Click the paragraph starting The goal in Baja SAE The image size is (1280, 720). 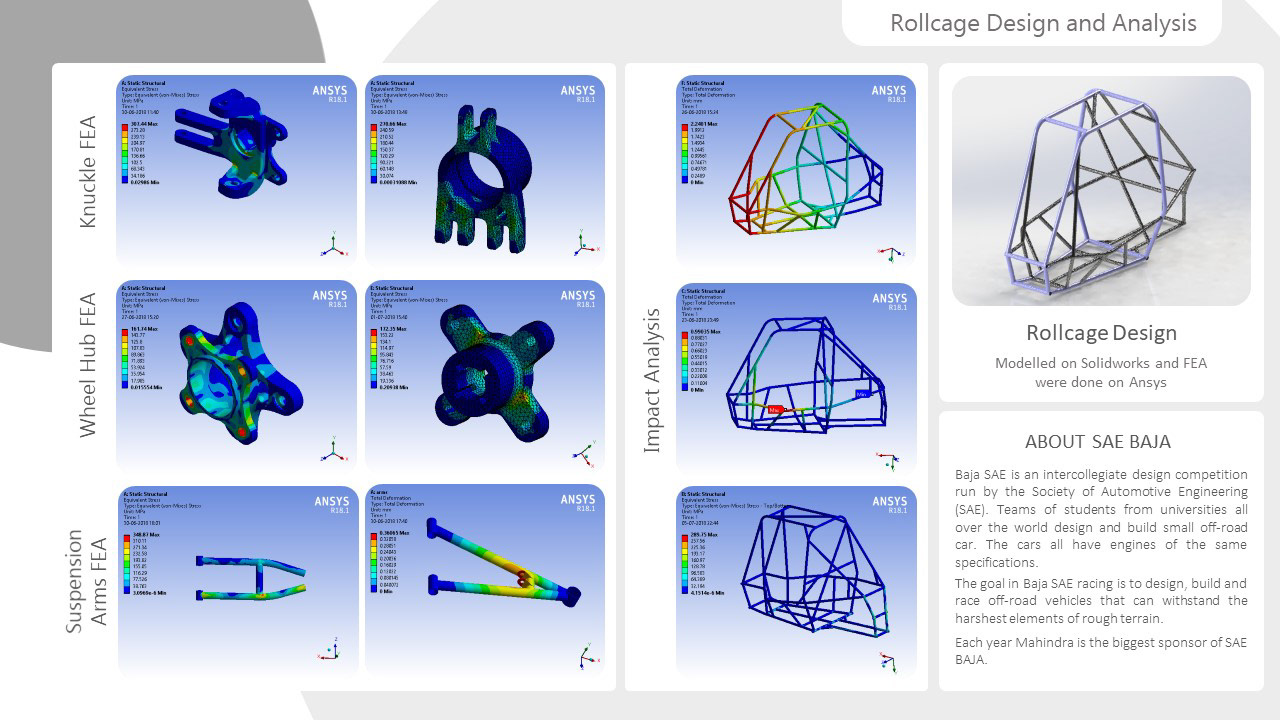point(1101,600)
